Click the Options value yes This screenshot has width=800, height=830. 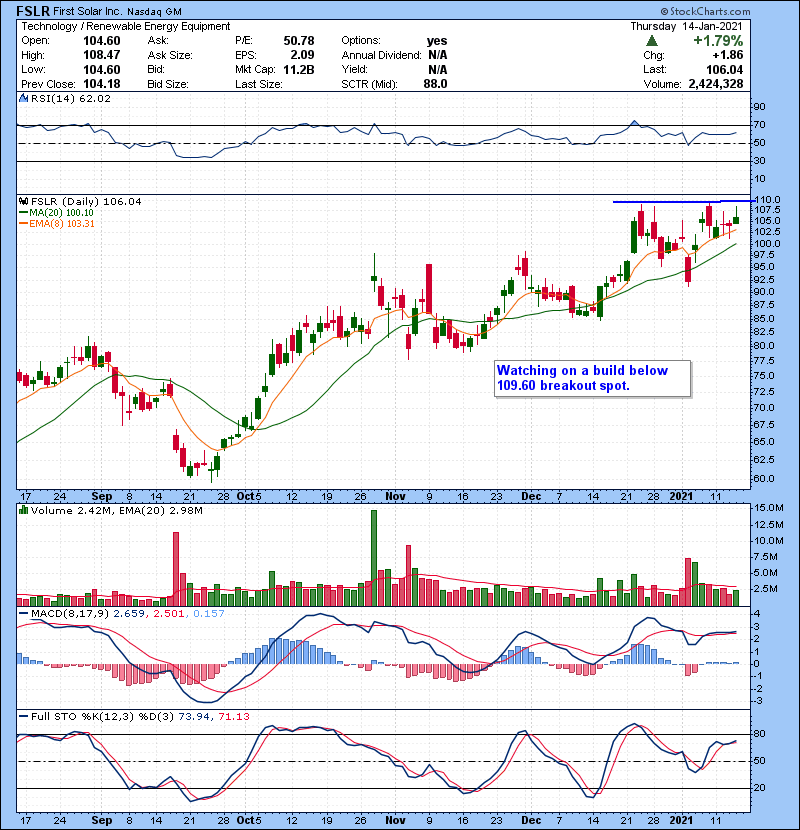click(437, 41)
